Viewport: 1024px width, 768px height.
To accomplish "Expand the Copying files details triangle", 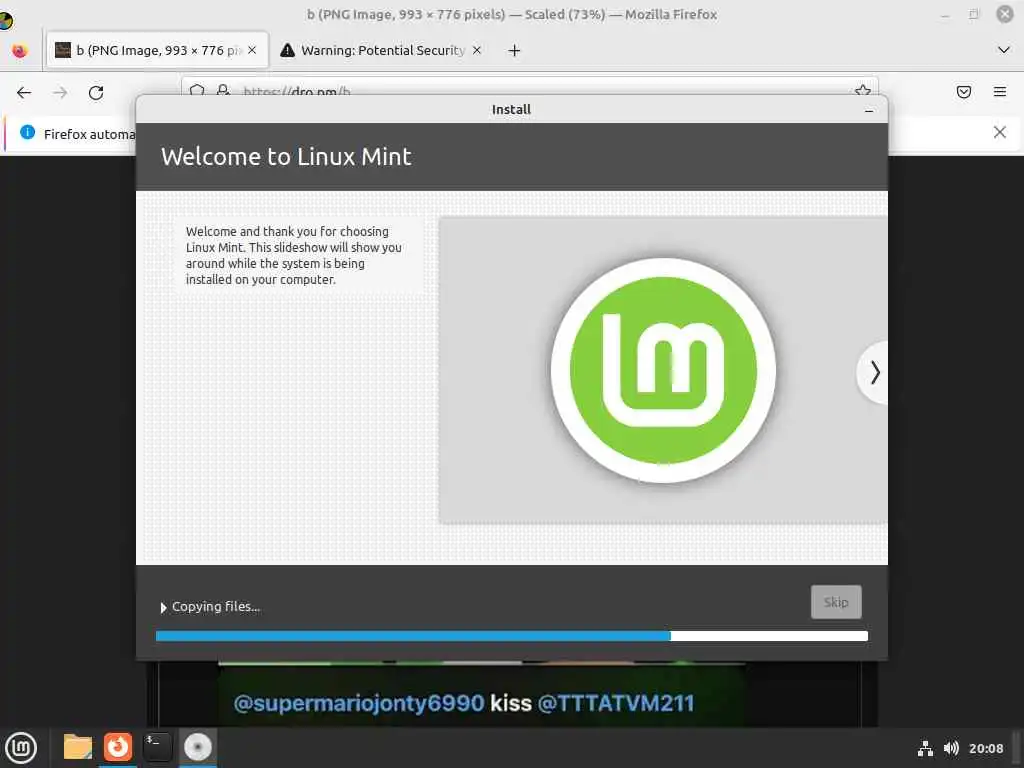I will click(x=163, y=607).
